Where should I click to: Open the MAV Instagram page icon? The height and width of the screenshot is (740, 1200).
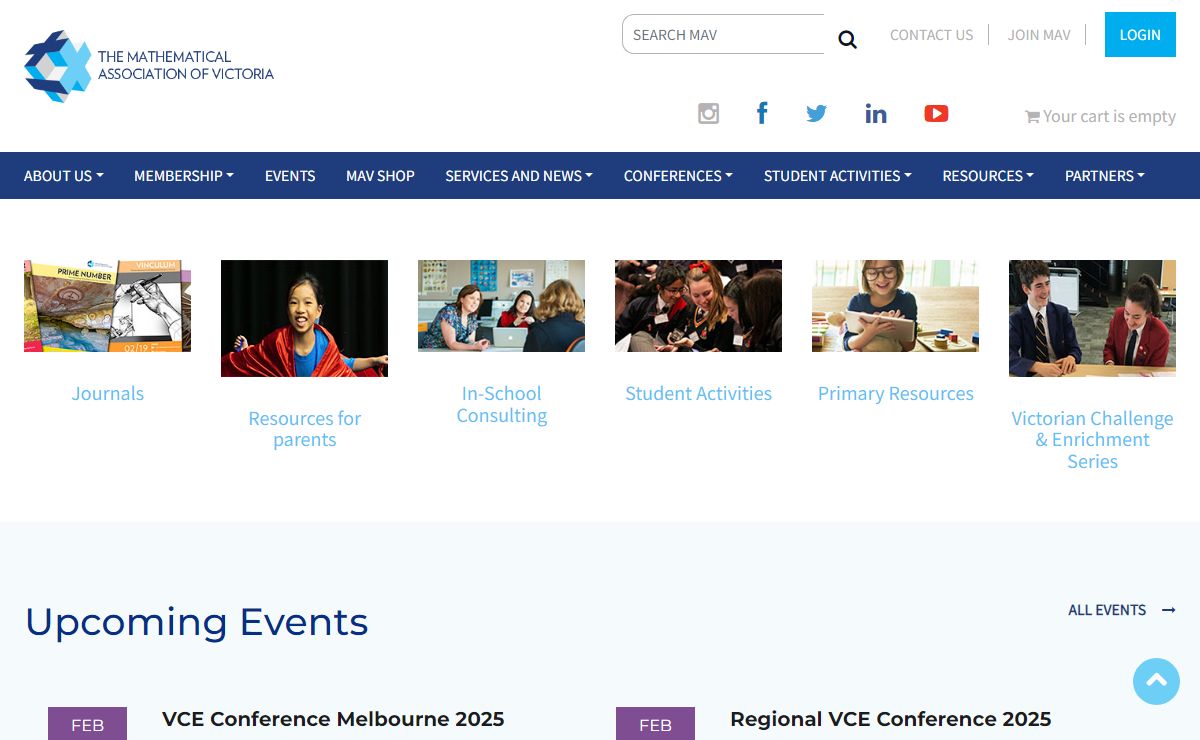click(x=708, y=114)
